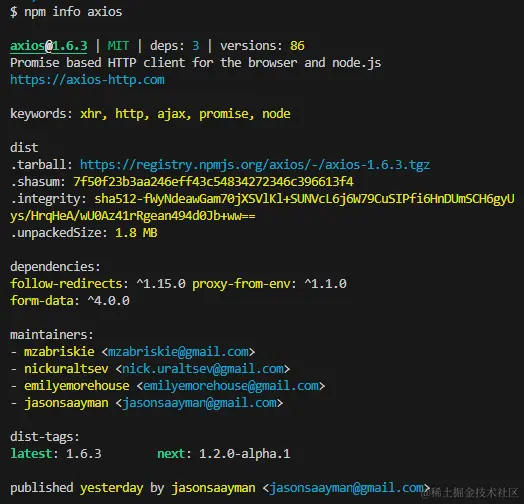Open the axios-1.6.3.tgz tarball URL
The image size is (524, 504).
pos(255,165)
